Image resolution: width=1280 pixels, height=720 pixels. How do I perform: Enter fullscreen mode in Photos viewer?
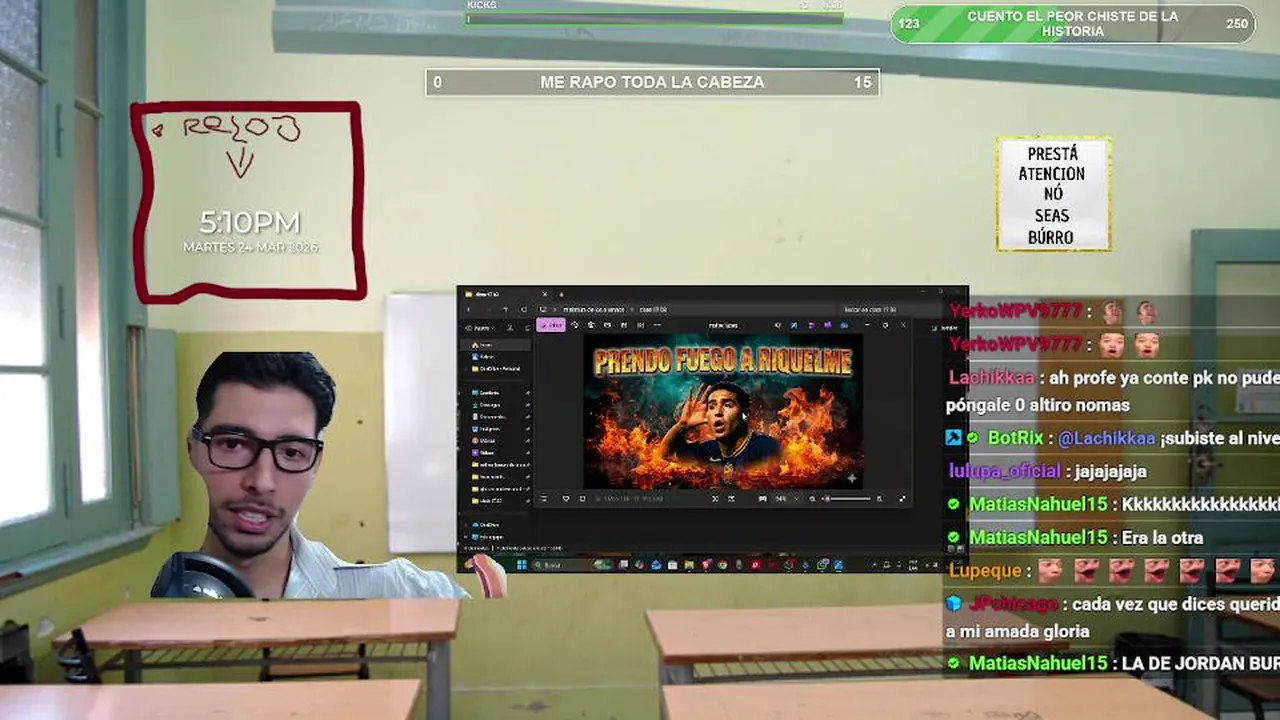click(902, 499)
